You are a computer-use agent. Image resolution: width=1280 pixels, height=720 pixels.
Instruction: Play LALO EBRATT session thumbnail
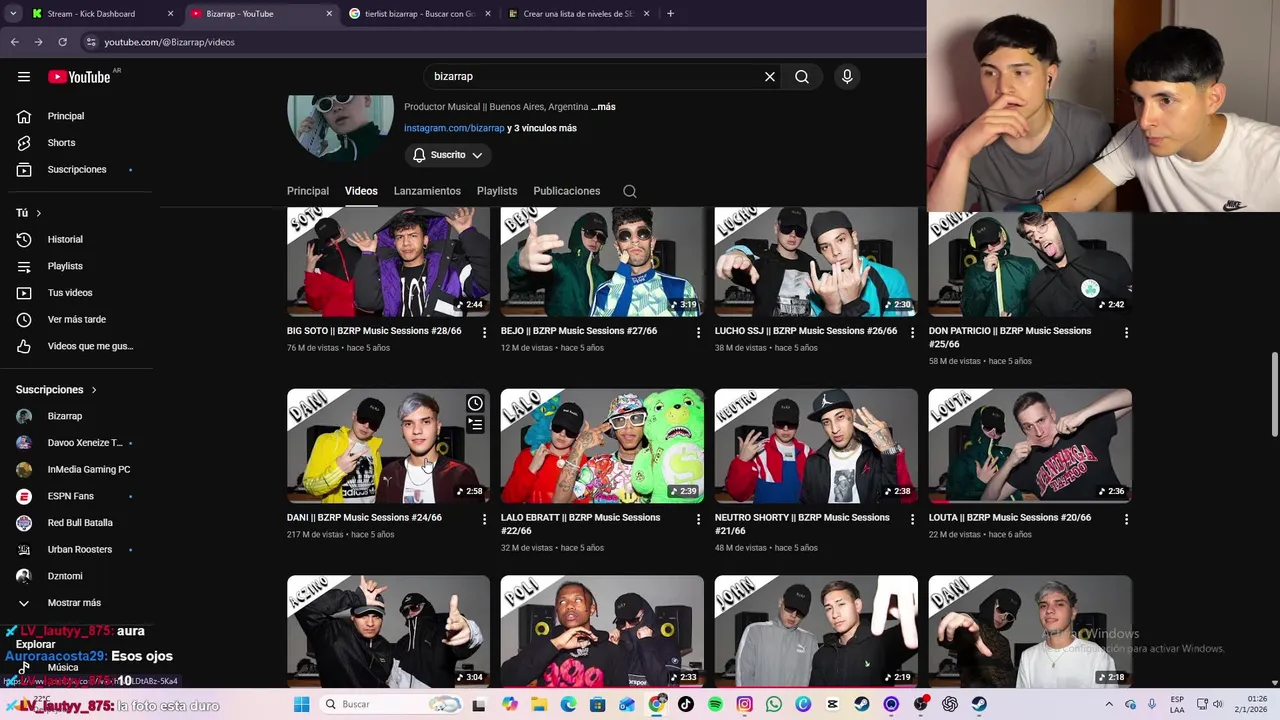602,446
